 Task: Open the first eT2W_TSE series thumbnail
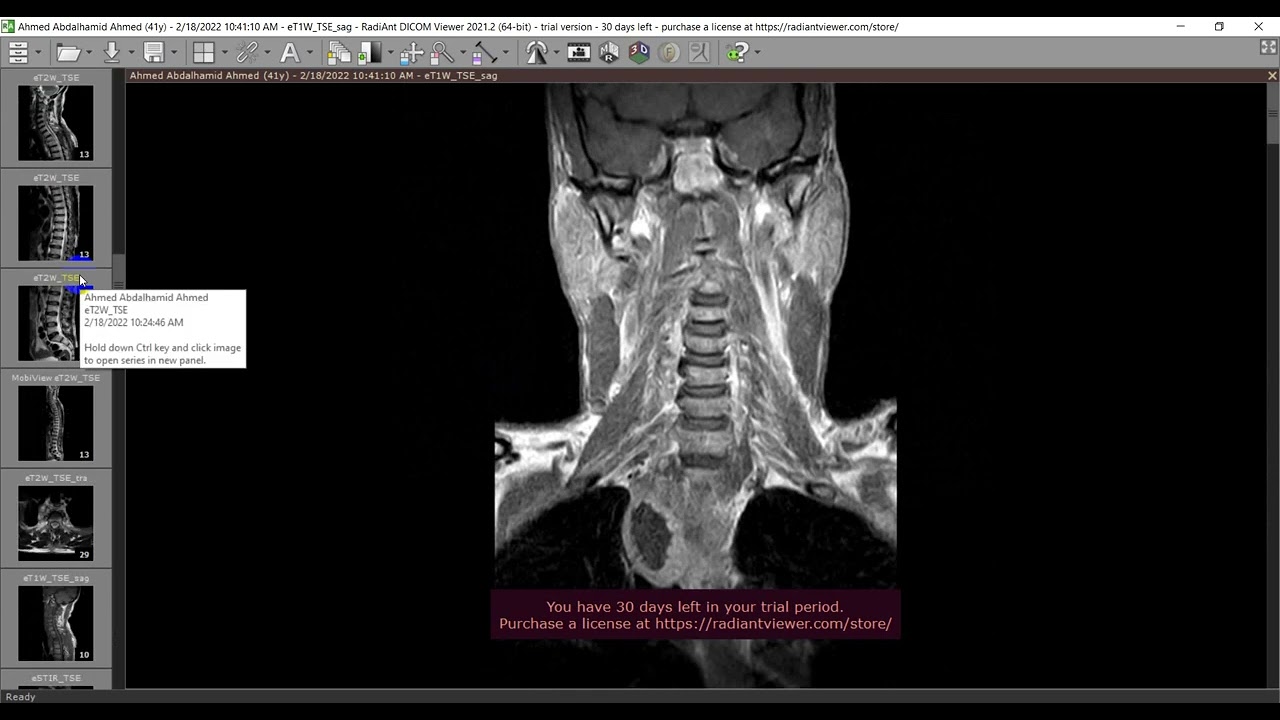click(x=56, y=122)
